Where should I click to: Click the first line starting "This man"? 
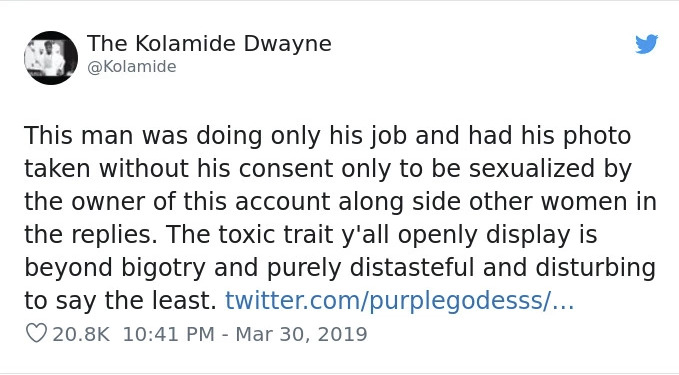[327, 136]
